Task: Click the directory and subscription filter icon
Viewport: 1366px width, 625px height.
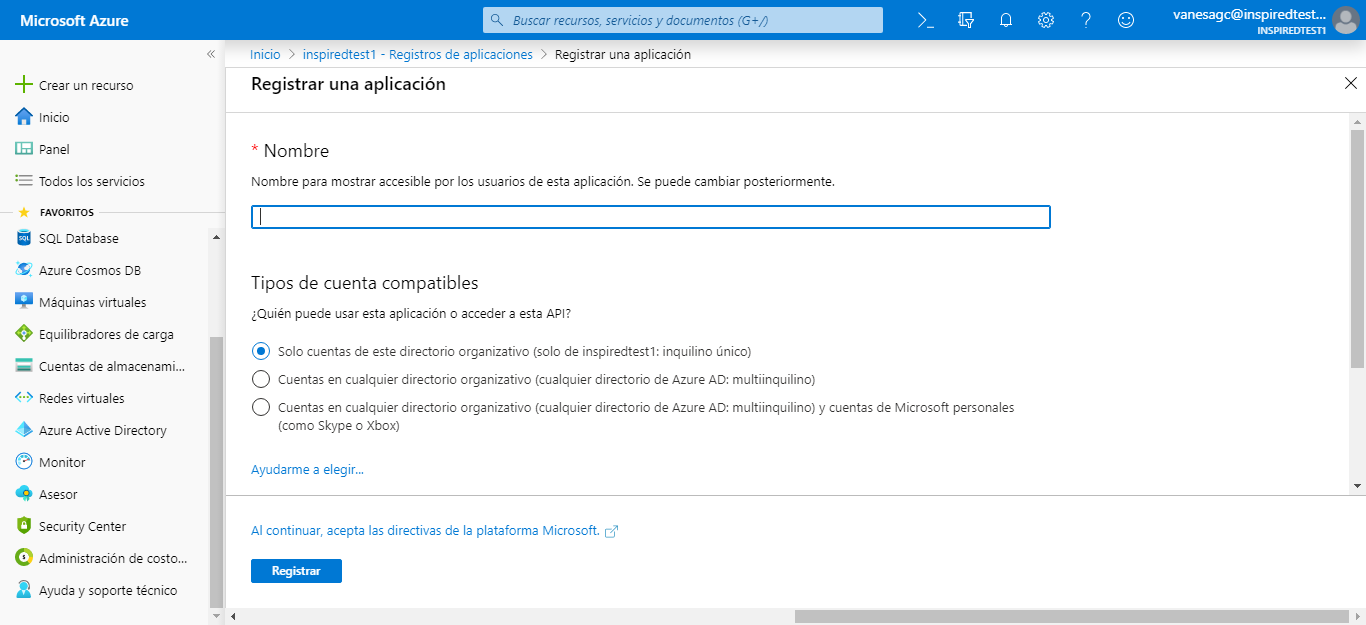Action: pyautogui.click(x=965, y=20)
